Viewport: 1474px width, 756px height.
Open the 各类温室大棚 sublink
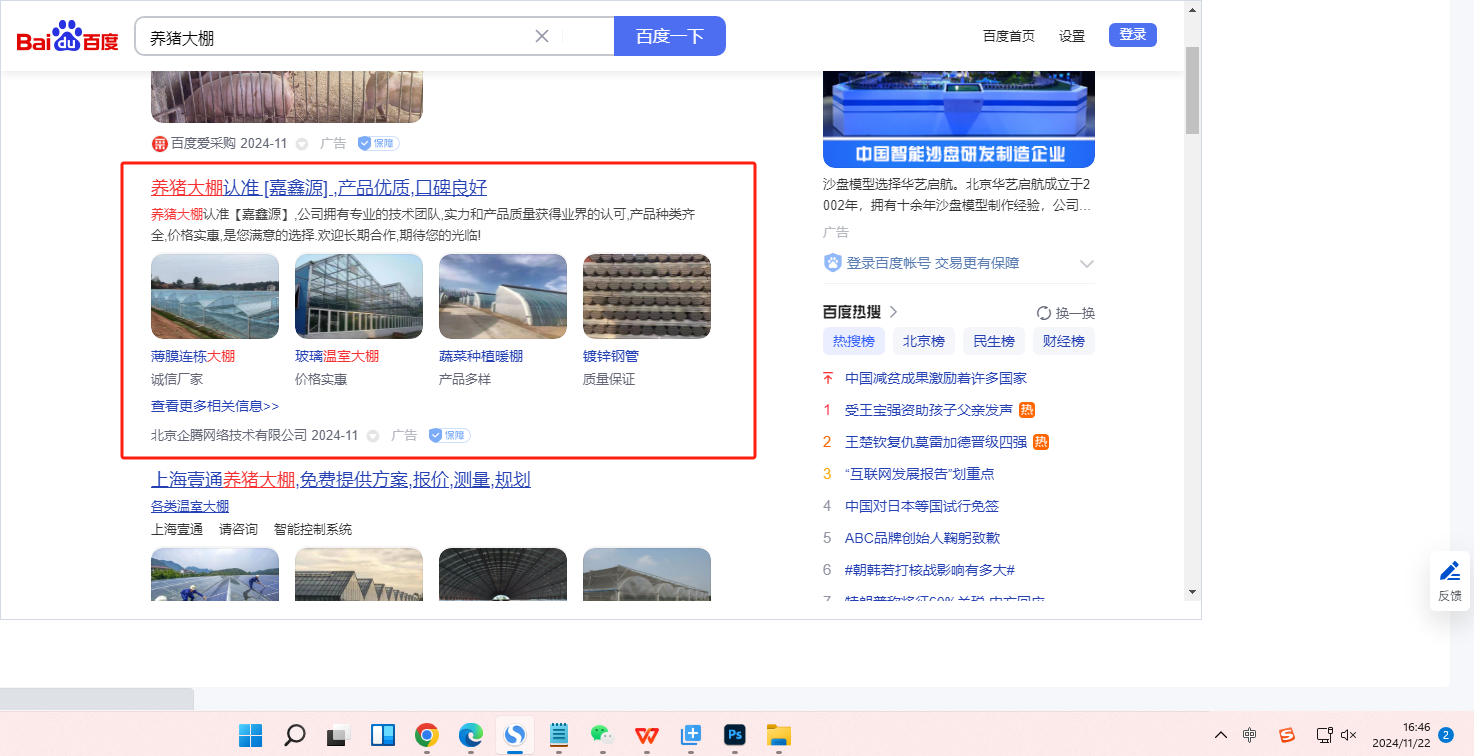click(190, 506)
